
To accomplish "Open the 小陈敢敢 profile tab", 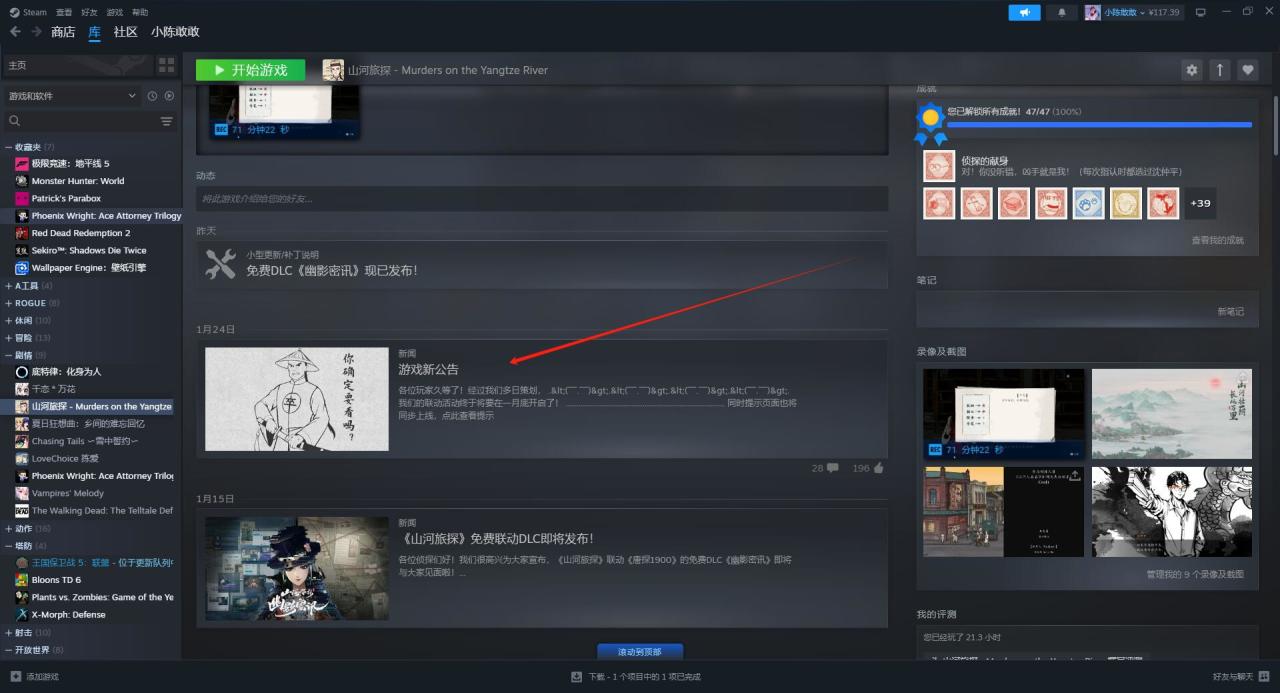I will coord(175,32).
